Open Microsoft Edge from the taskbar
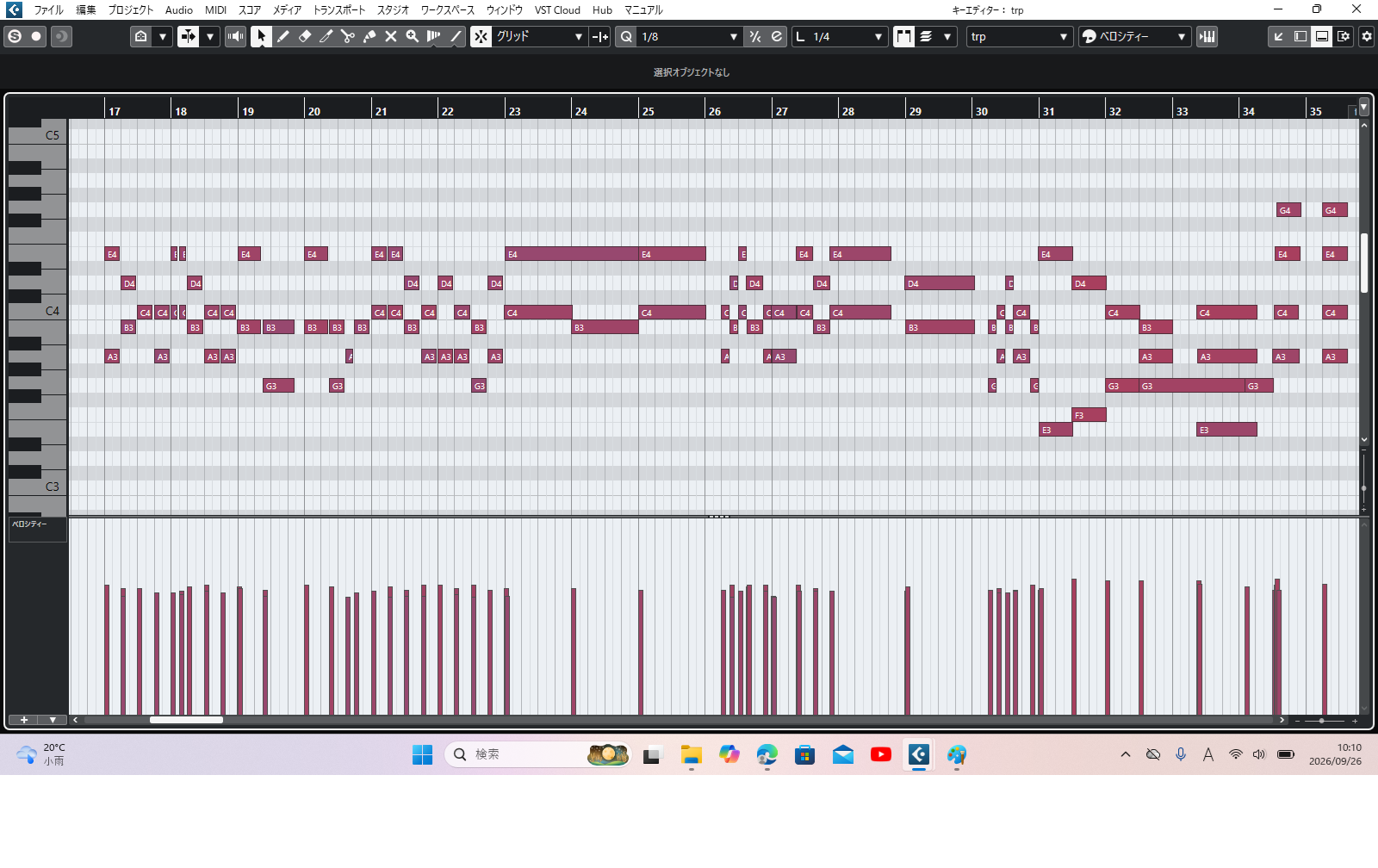This screenshot has width=1378, height=868. point(767,755)
